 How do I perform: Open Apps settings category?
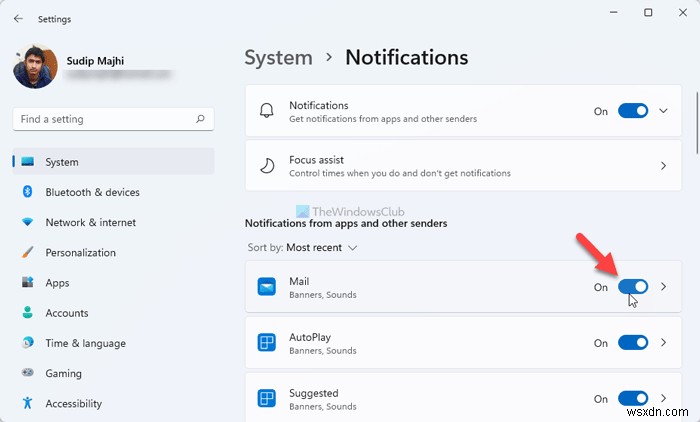[x=114, y=283]
